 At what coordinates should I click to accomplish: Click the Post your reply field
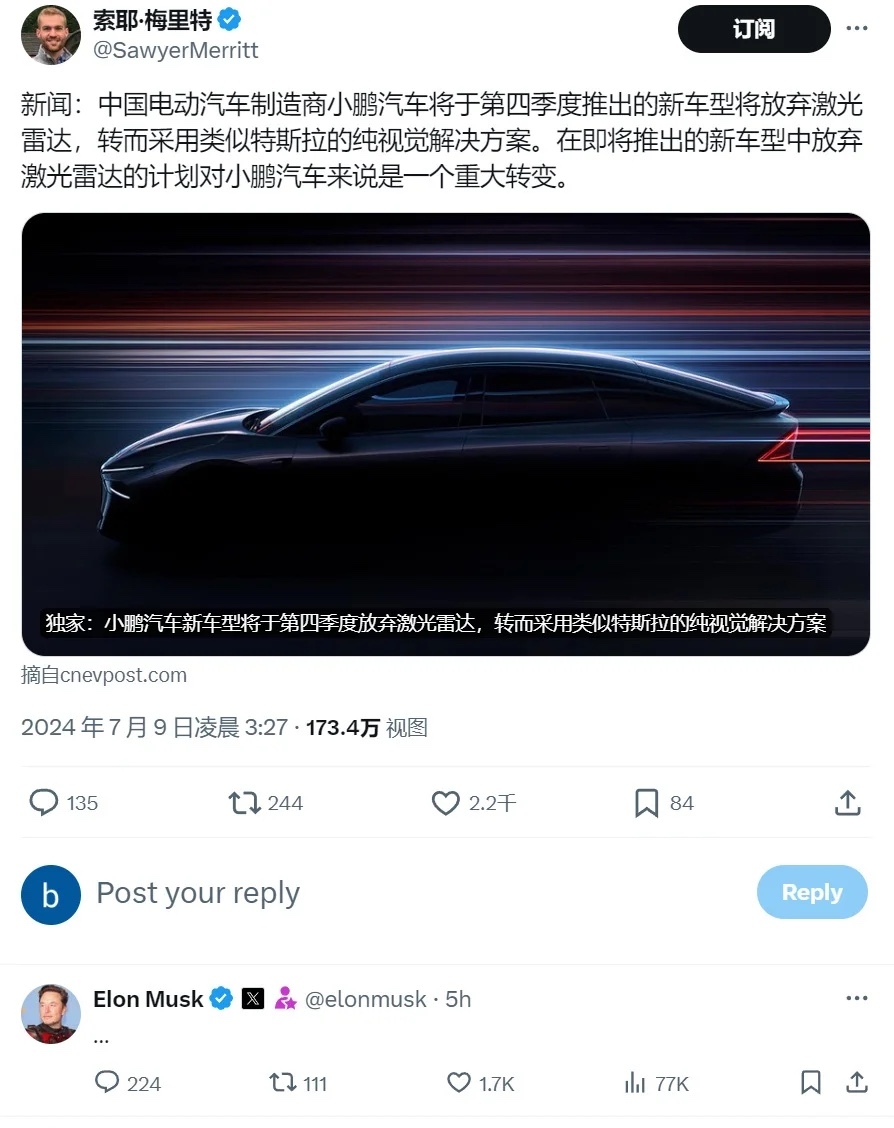pos(417,893)
